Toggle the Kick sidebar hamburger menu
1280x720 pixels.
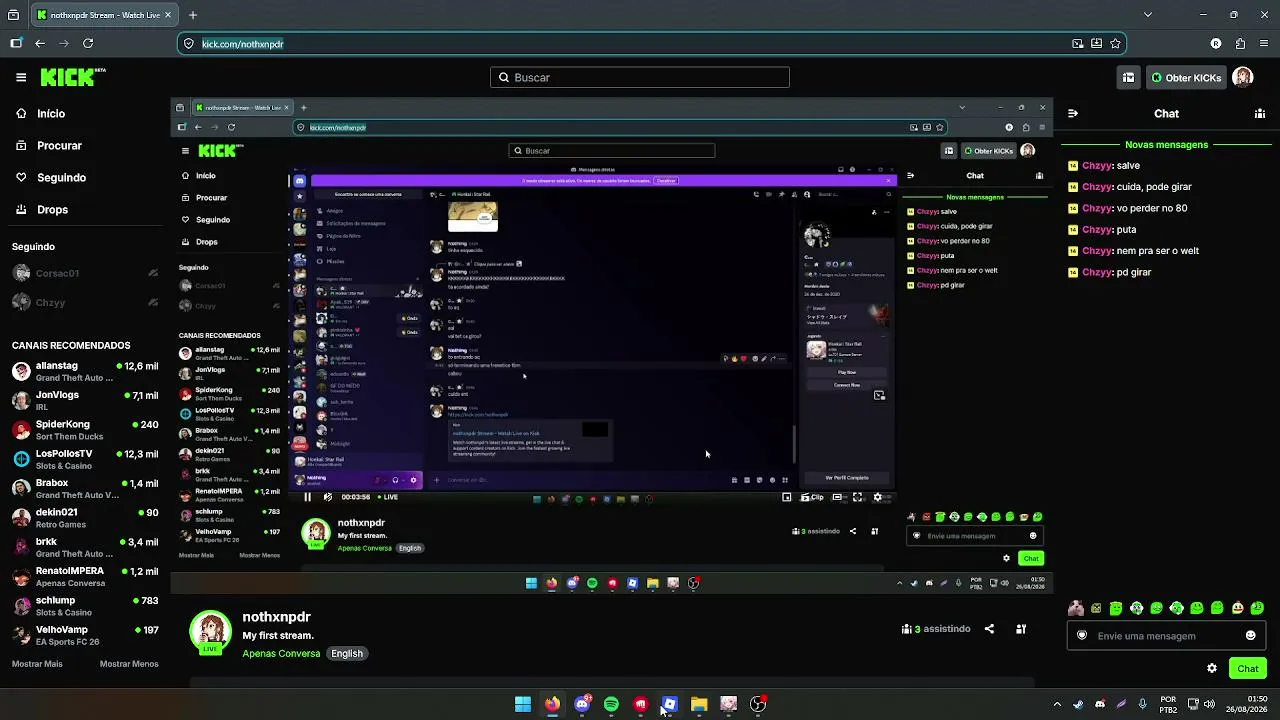point(21,77)
